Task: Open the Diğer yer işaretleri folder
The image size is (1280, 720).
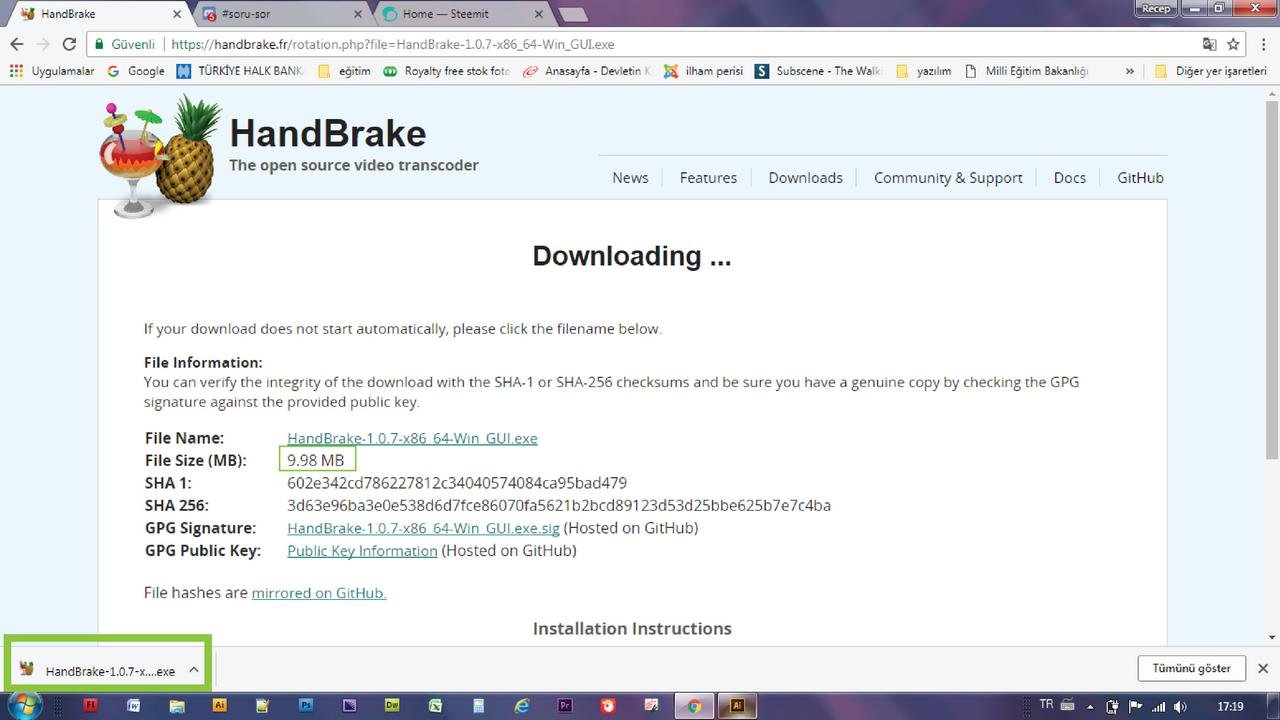Action: pos(1211,71)
